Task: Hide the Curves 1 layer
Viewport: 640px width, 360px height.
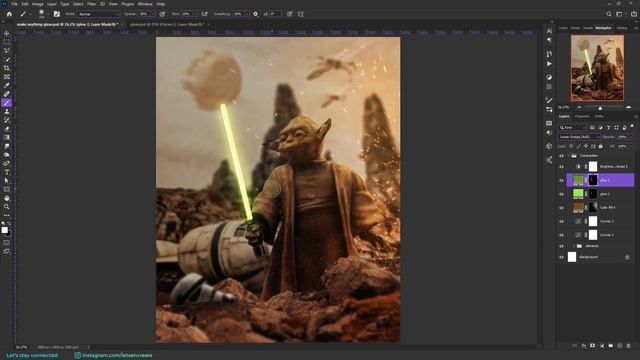Action: (561, 235)
